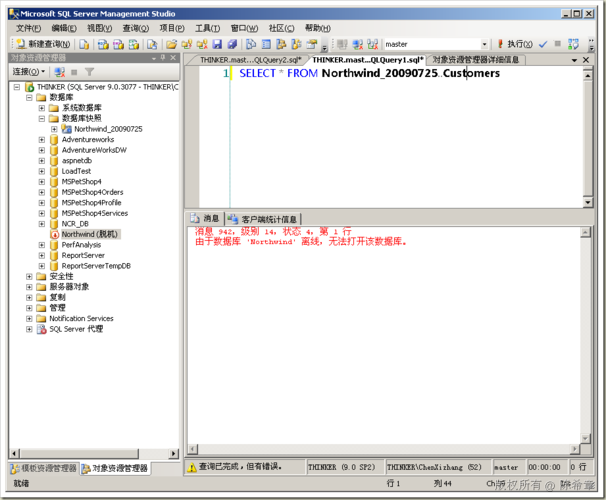Select the LoadTest database
The image size is (606, 500).
pos(76,171)
